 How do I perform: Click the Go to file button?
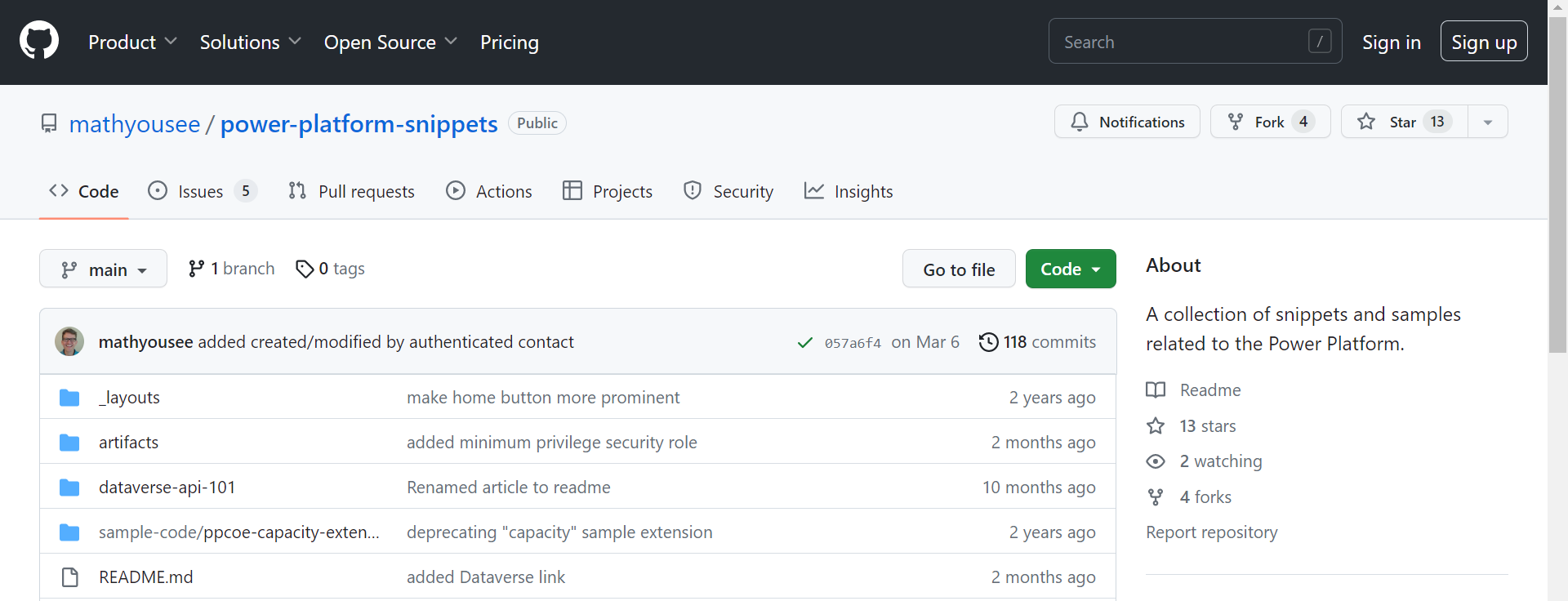click(959, 269)
